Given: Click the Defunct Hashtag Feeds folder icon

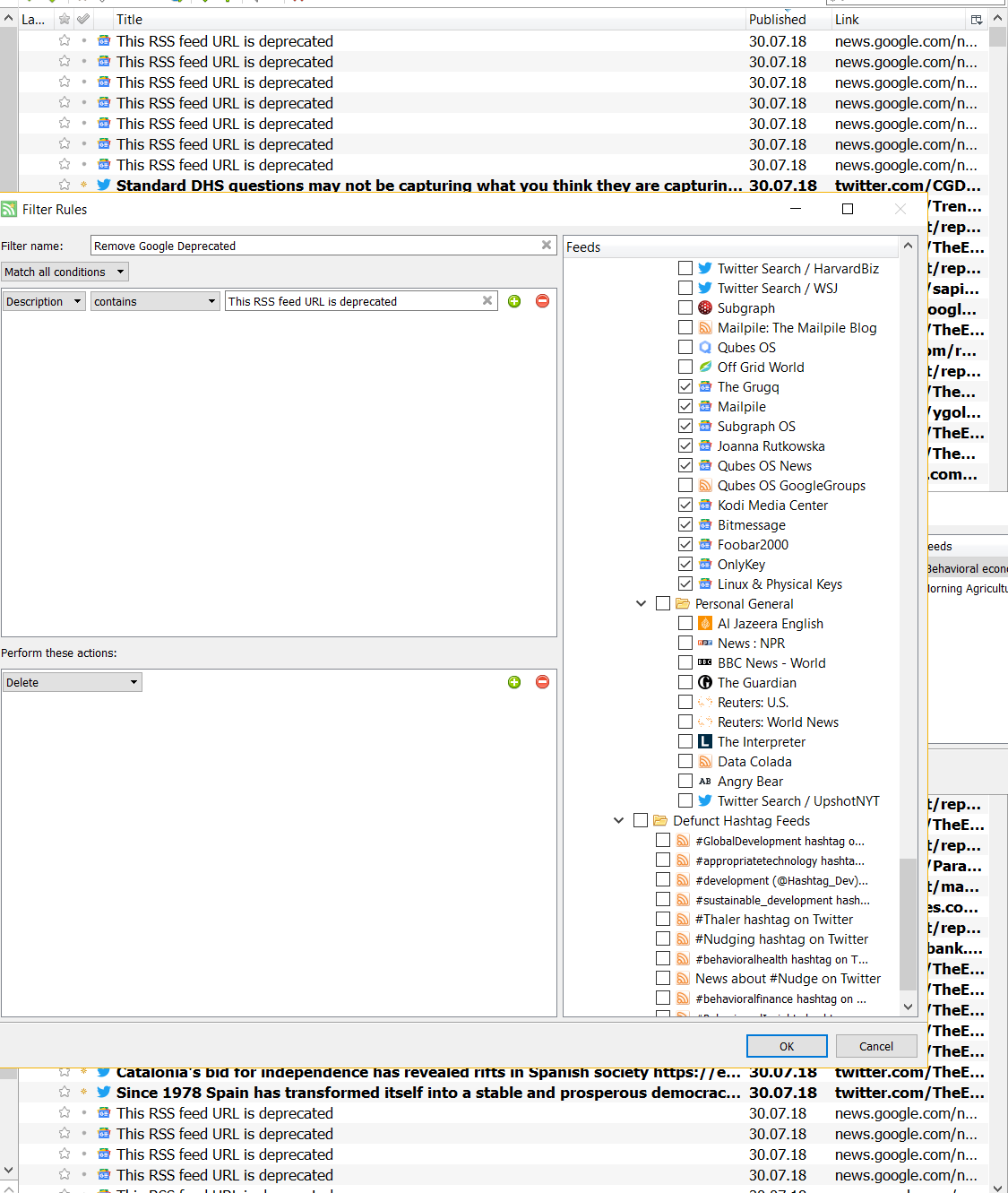Looking at the screenshot, I should pyautogui.click(x=660, y=820).
